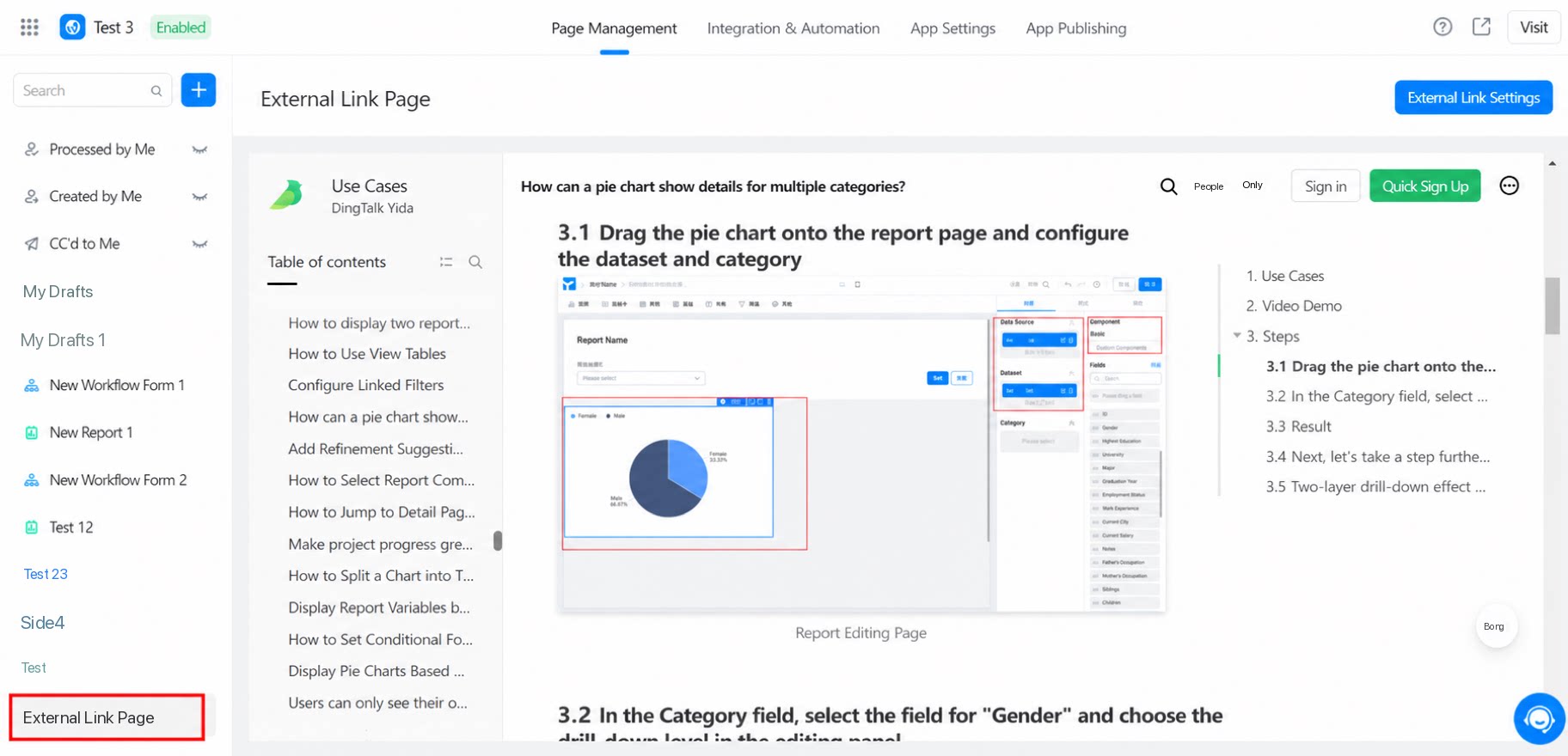Switch to the App Publishing tab
The height and width of the screenshot is (756, 1568).
coord(1075,28)
